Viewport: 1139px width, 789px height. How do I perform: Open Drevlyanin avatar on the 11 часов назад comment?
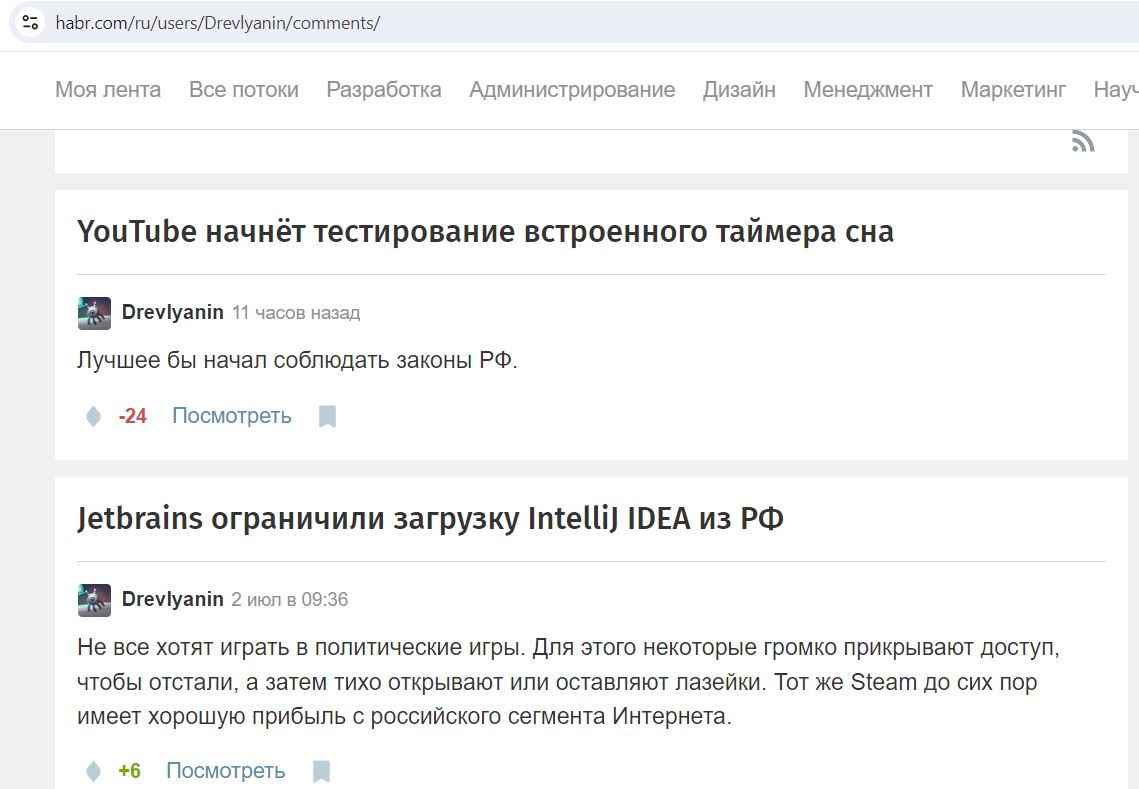coord(94,313)
